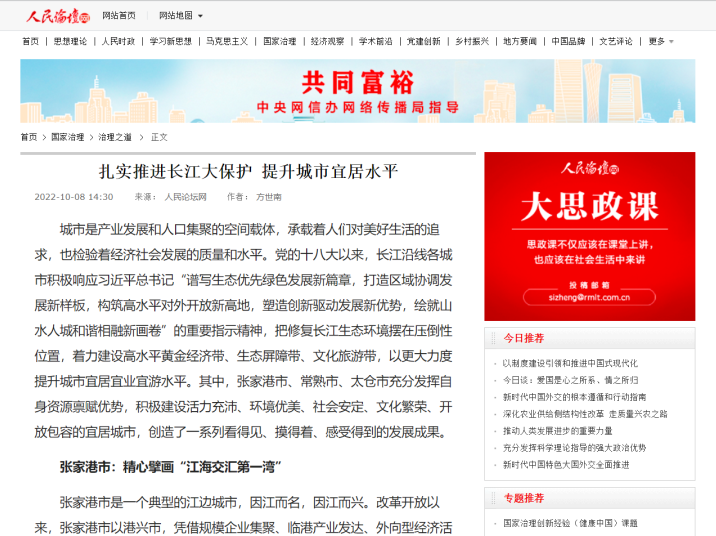Expand the 更多 navigation menu
This screenshot has width=716, height=536.
tap(661, 41)
